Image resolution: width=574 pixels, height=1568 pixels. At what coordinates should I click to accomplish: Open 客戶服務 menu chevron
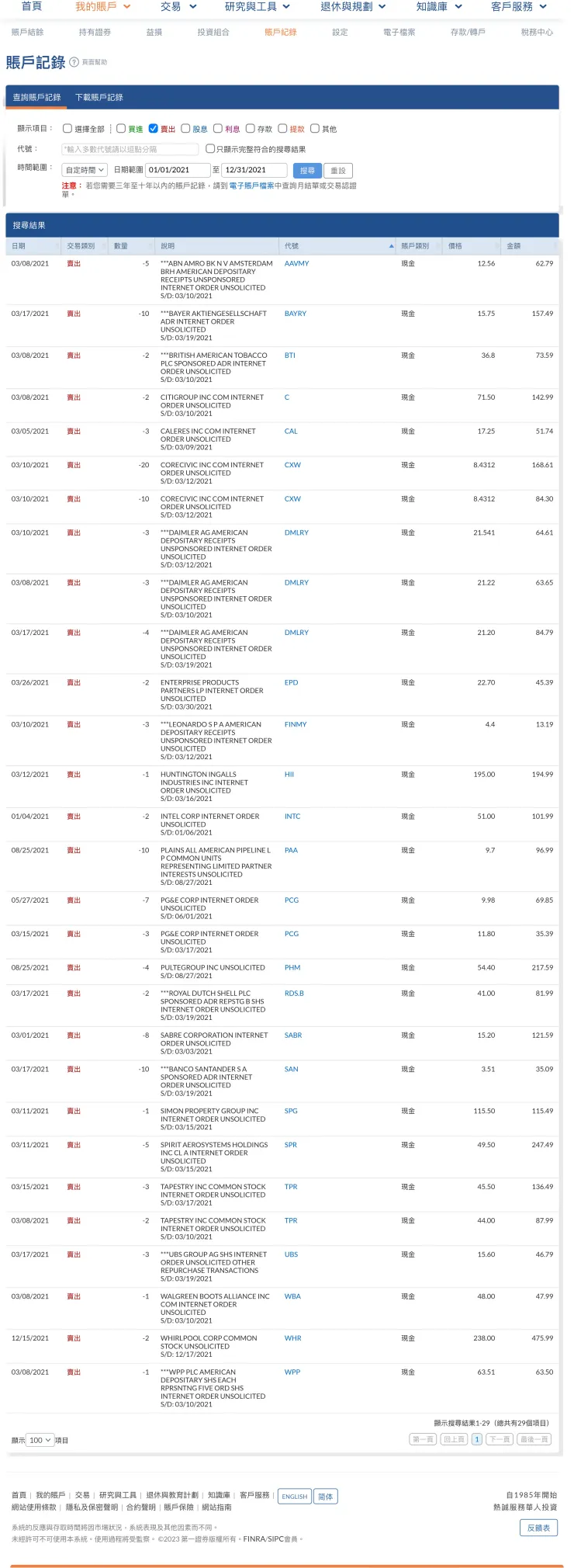point(543,7)
